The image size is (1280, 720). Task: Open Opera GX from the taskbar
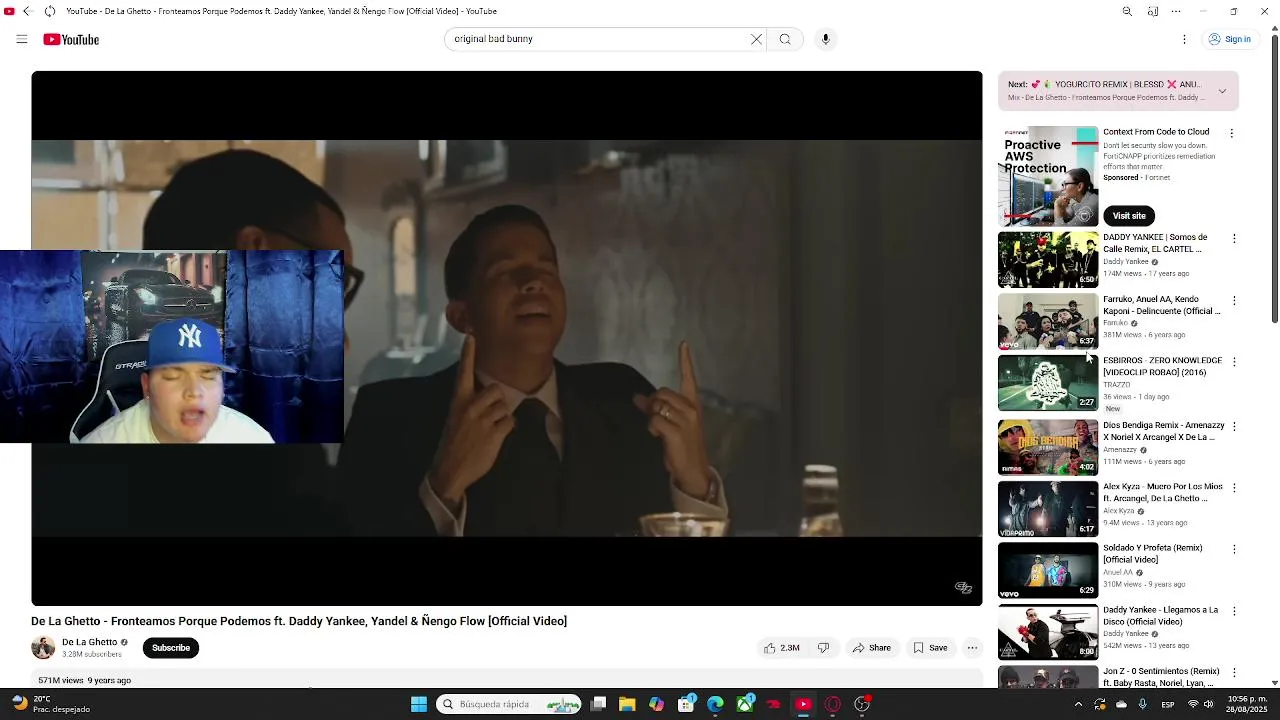click(832, 704)
